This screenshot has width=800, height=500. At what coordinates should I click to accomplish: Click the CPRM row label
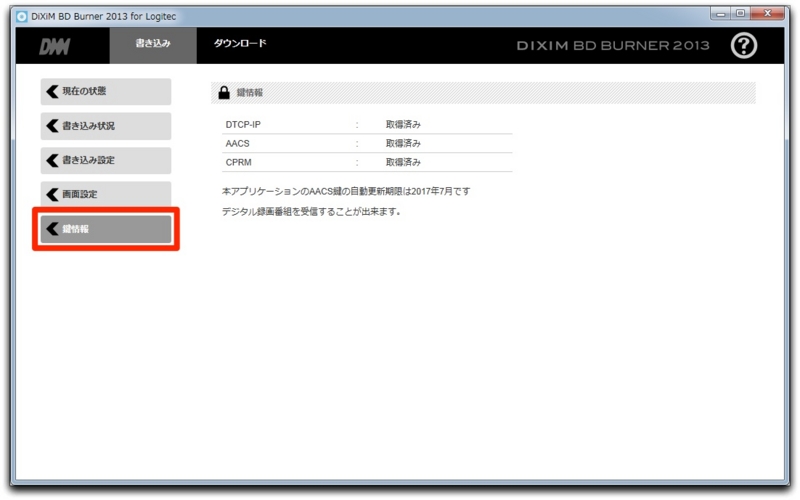238,162
